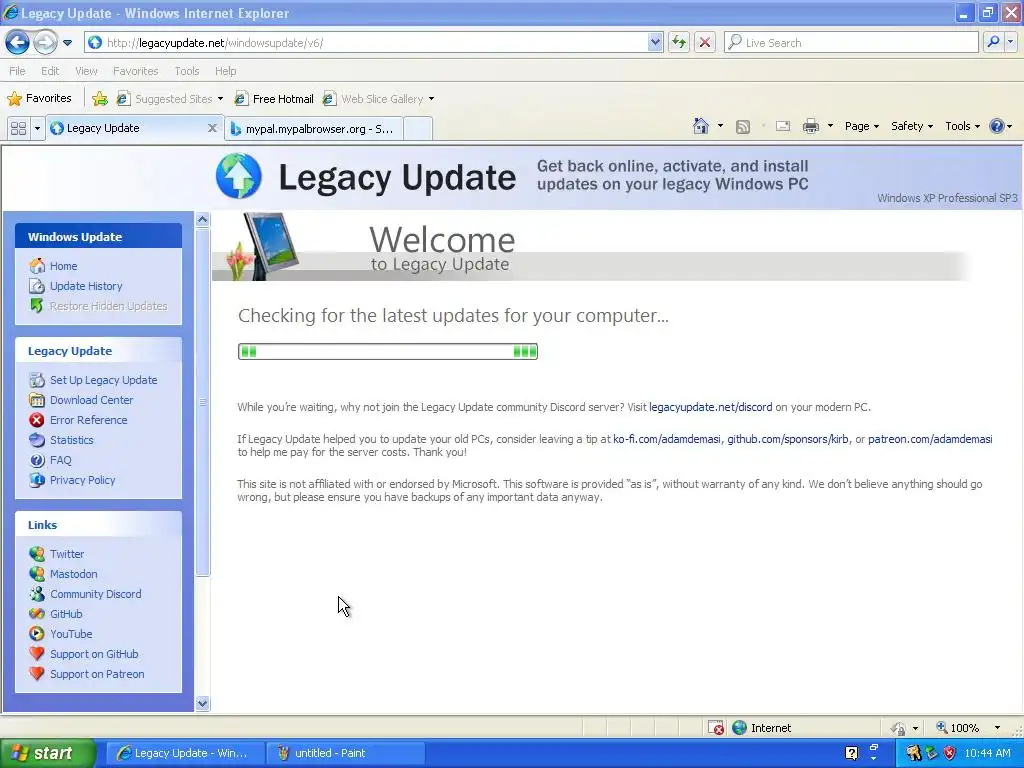Open the File menu
Viewport: 1024px width, 768px height.
(18, 71)
